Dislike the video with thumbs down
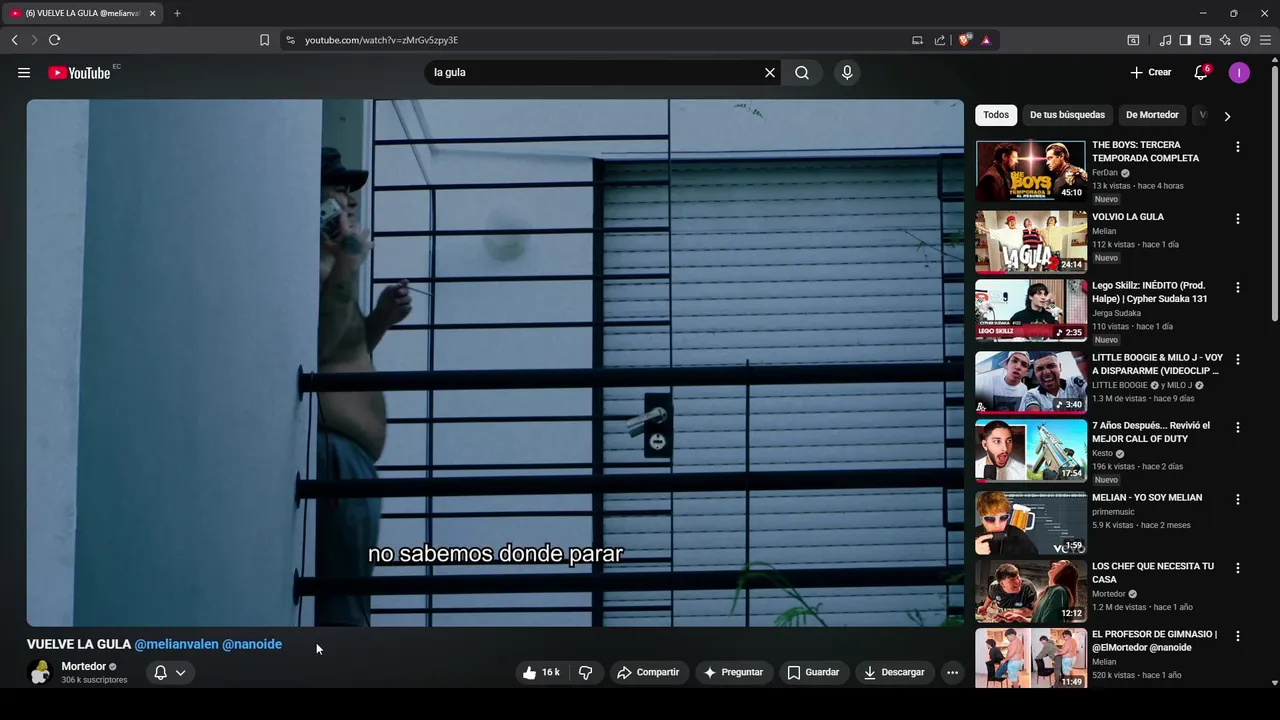 (586, 673)
